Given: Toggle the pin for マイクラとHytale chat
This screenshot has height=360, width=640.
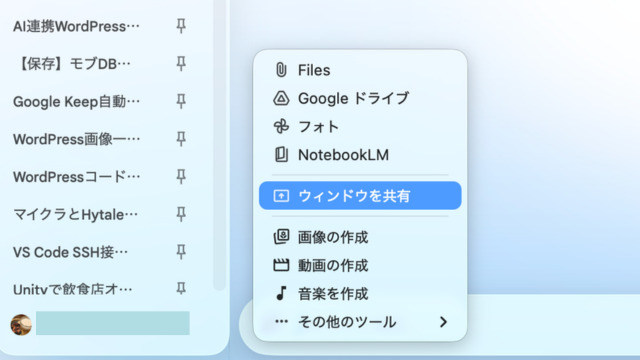Looking at the screenshot, I should coord(181,214).
